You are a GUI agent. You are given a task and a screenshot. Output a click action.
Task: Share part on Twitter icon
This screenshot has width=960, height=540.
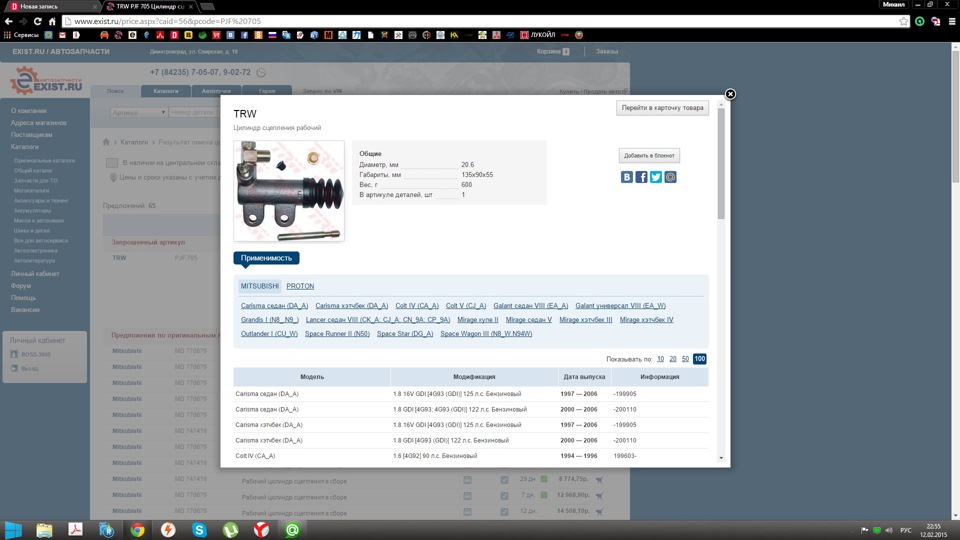(656, 177)
